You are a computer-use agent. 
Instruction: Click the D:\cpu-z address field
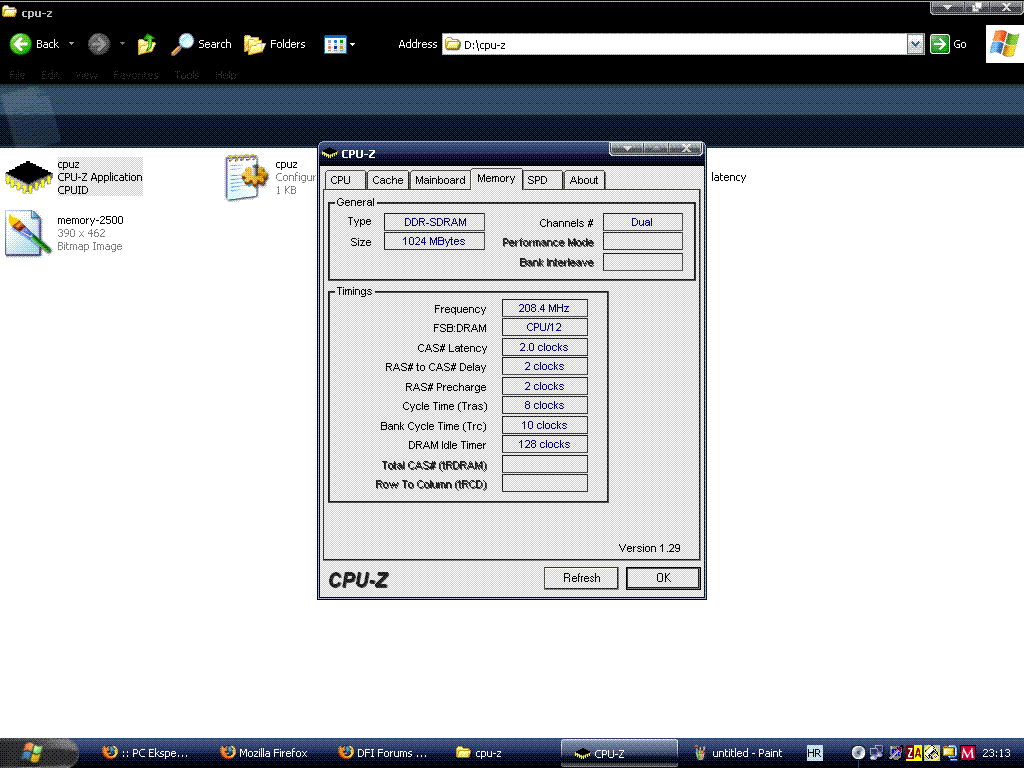click(680, 44)
